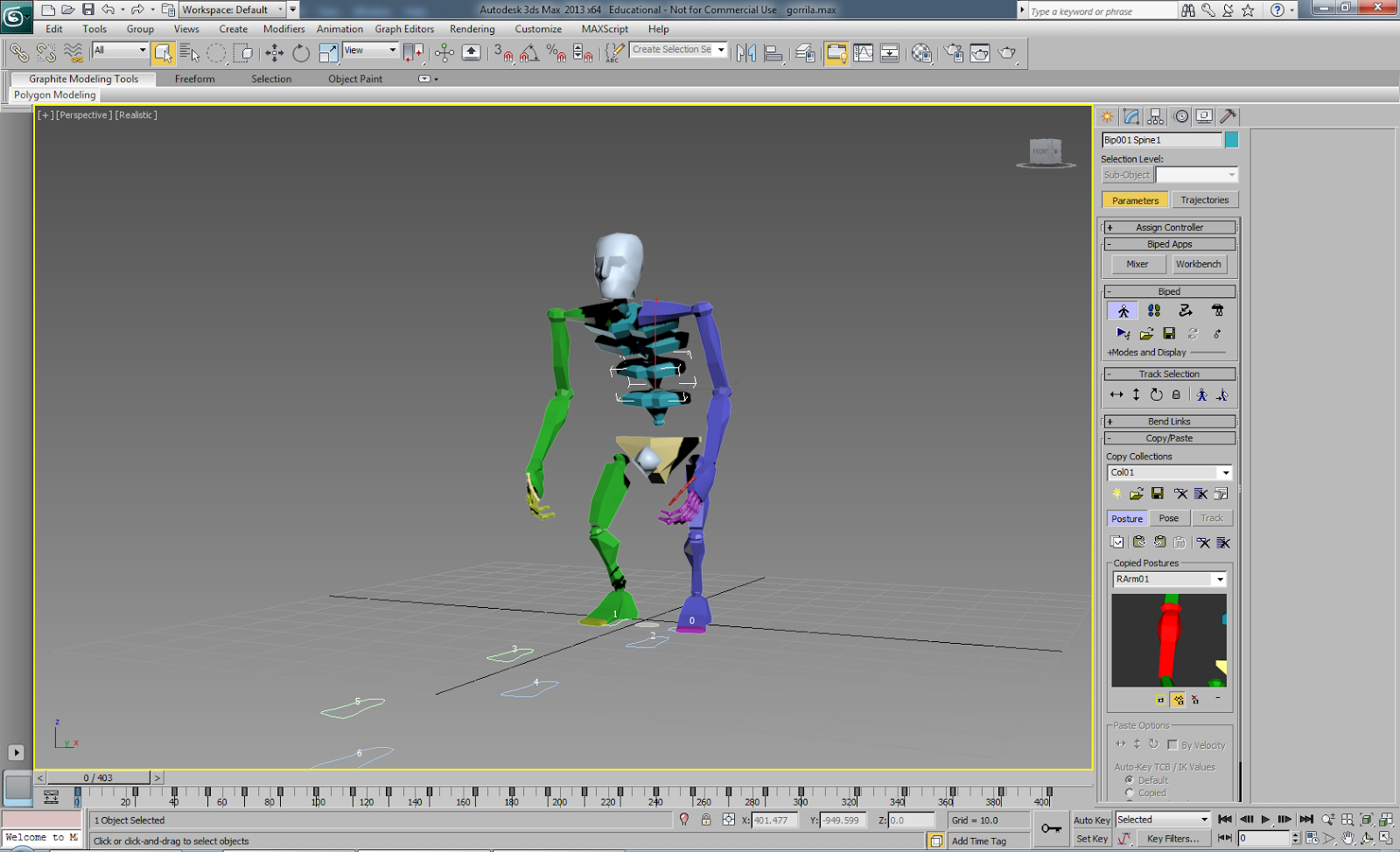Open the Hierarchy command panel tab

click(1156, 116)
